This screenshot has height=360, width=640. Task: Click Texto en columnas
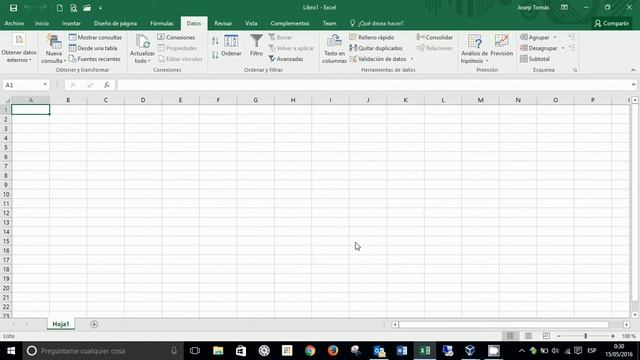click(334, 49)
